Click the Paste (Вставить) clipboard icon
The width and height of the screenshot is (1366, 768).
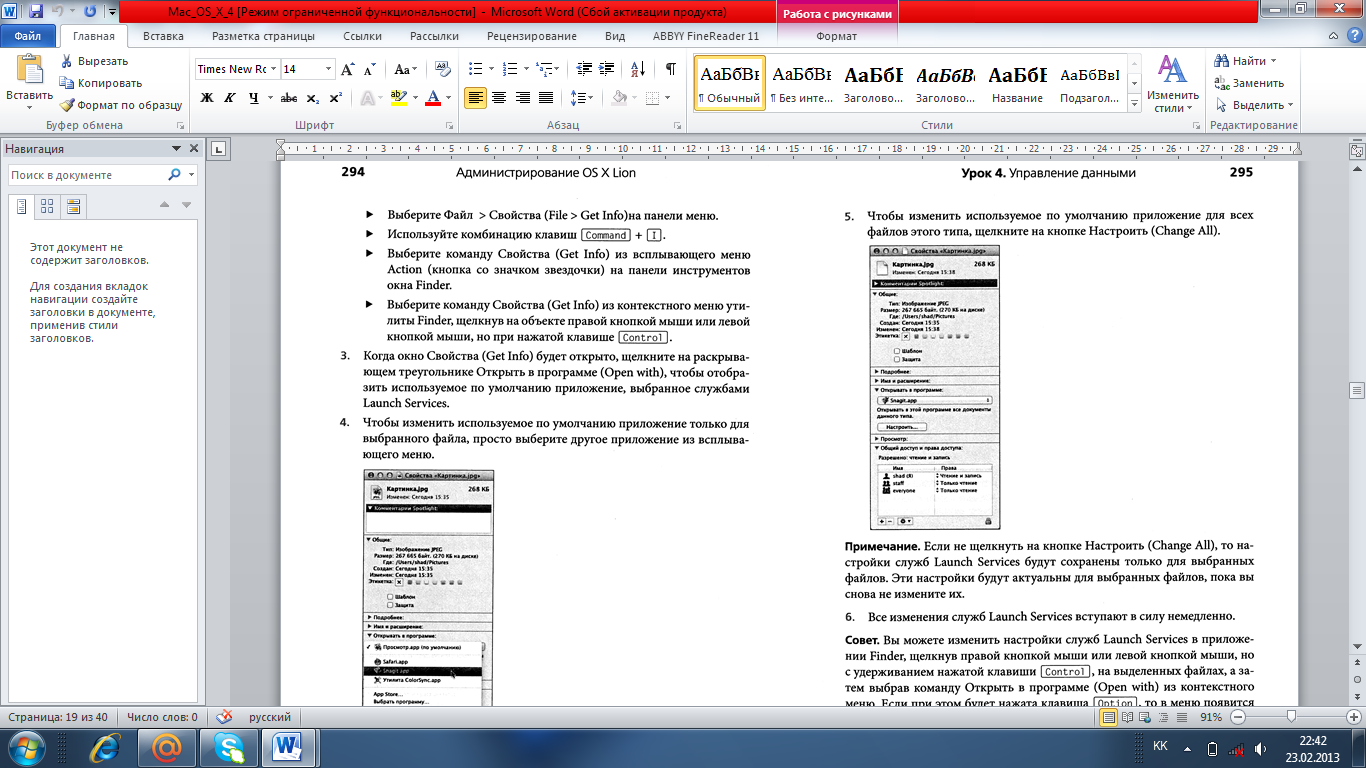coord(29,70)
